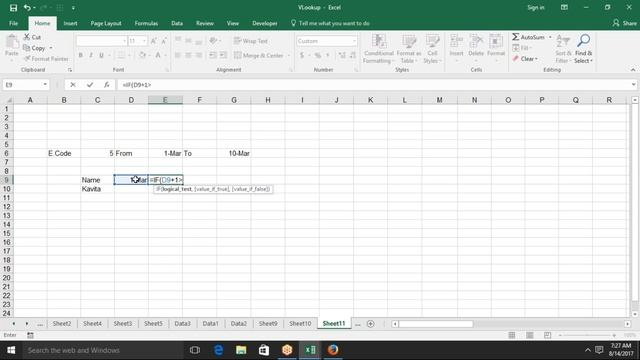Click the Delete cells icon

(476, 41)
